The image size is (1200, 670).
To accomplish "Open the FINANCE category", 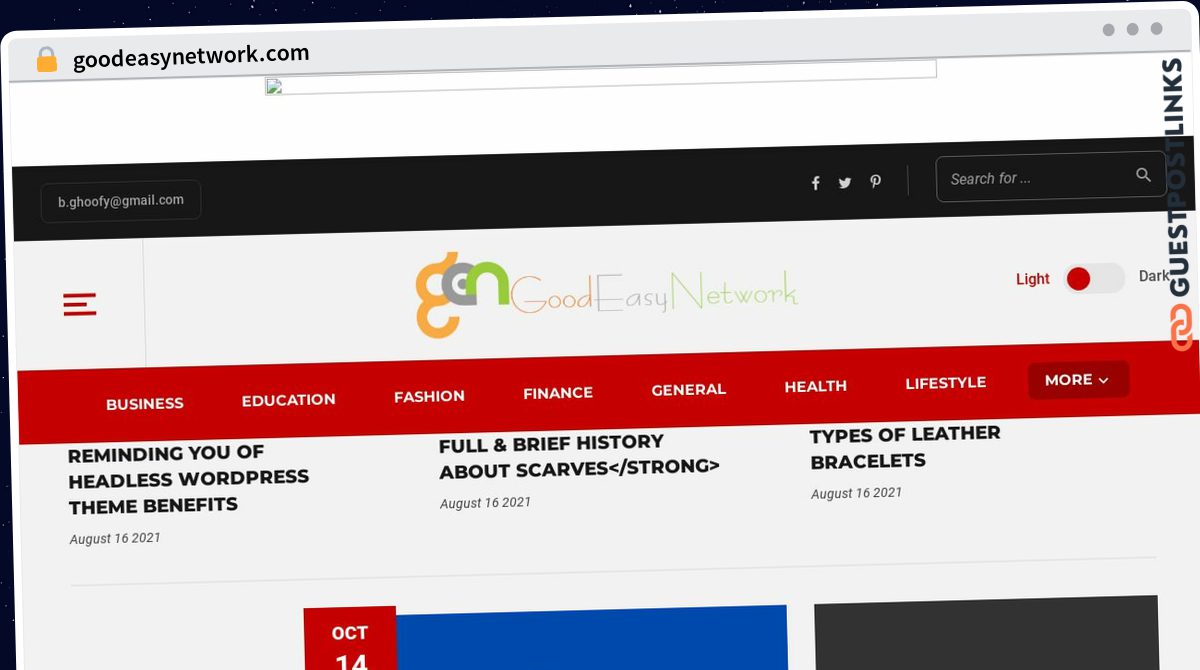I will 558,393.
